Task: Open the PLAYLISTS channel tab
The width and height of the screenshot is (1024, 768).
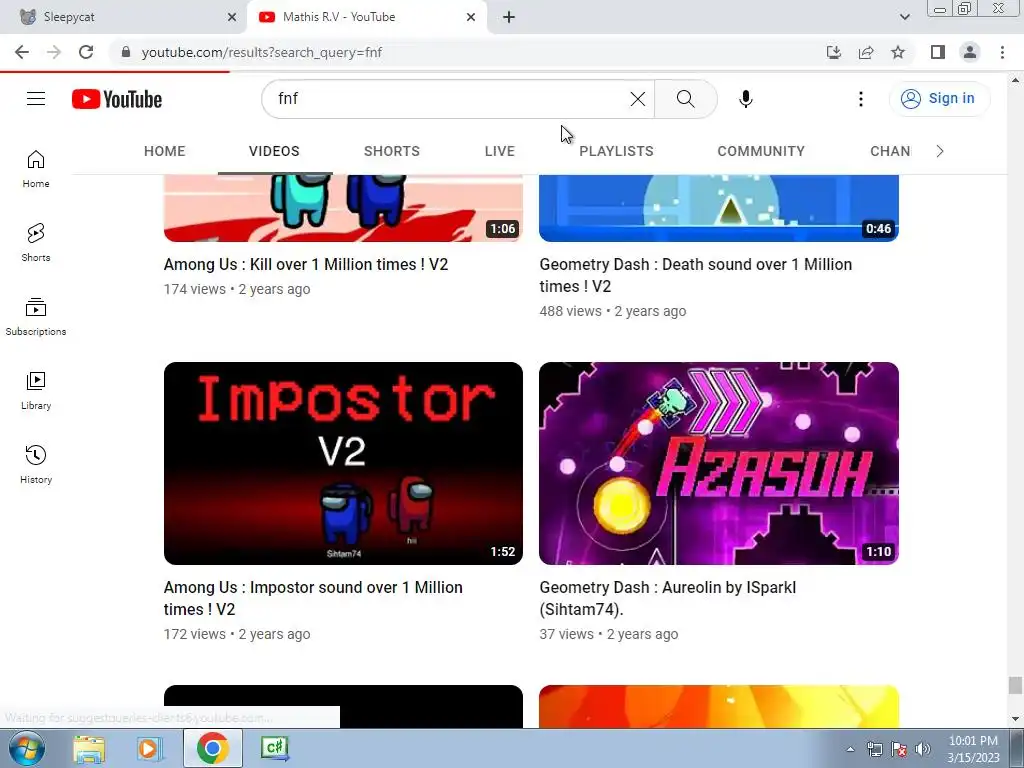Action: (616, 151)
